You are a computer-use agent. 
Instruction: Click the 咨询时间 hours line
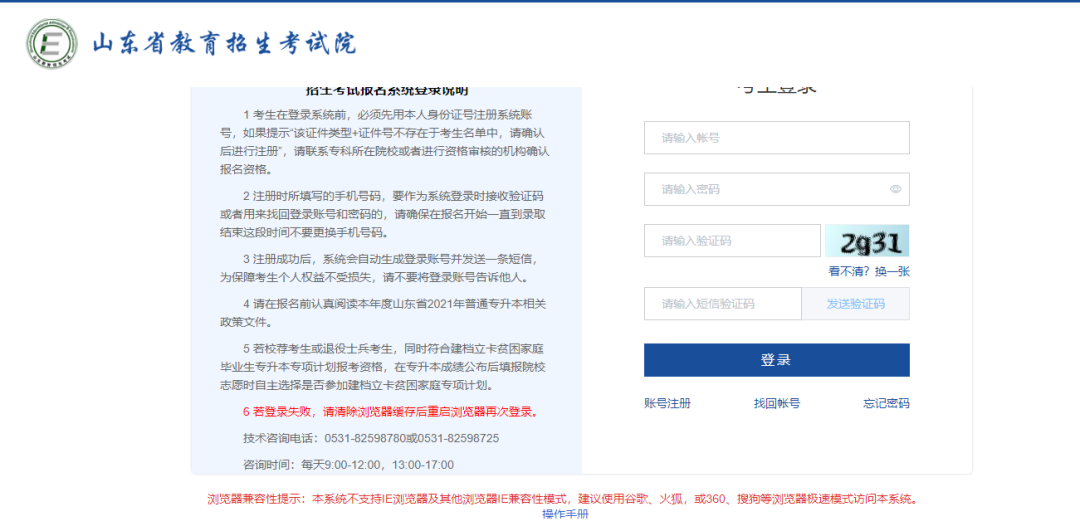(348, 464)
